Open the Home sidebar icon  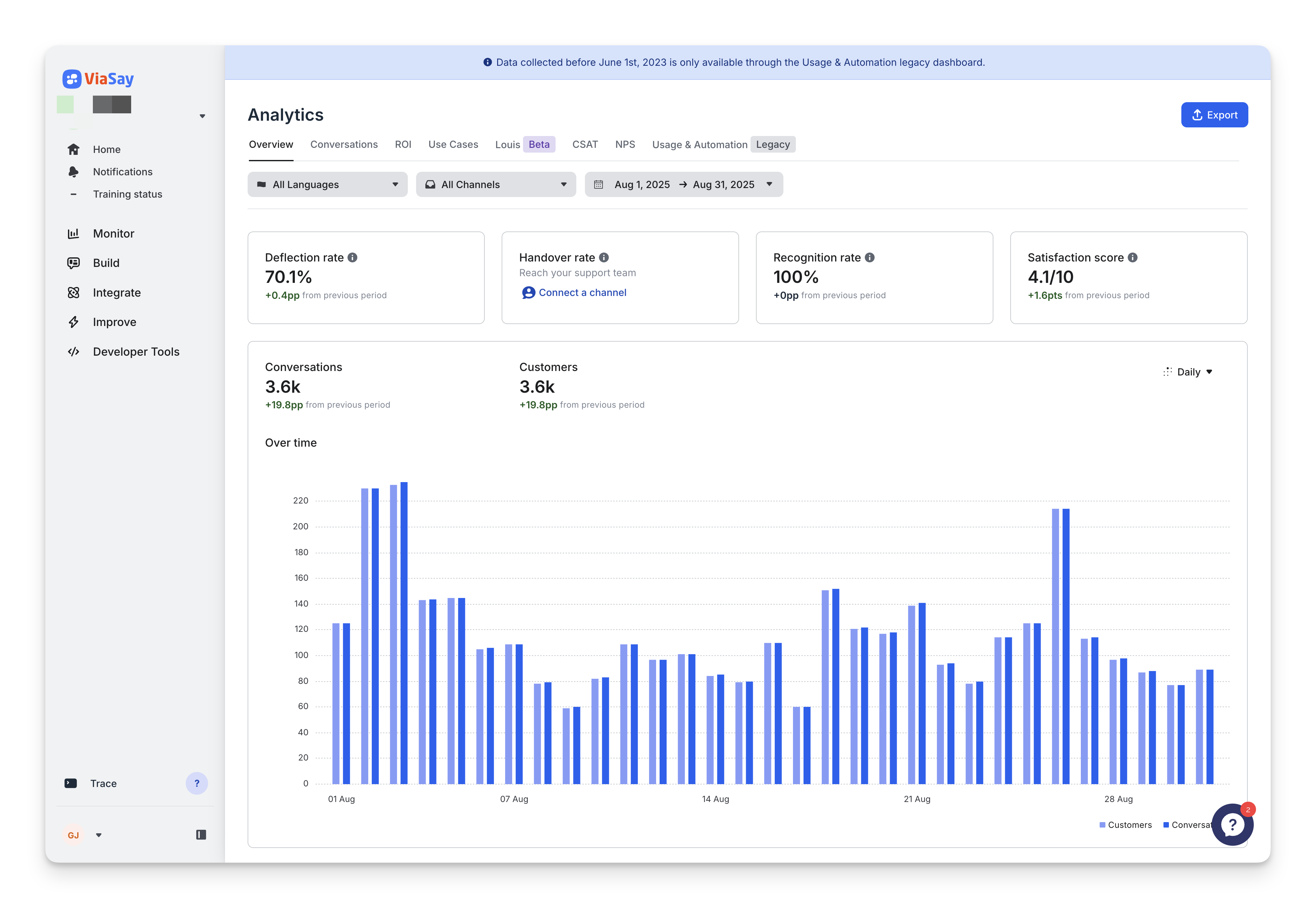pyautogui.click(x=73, y=150)
